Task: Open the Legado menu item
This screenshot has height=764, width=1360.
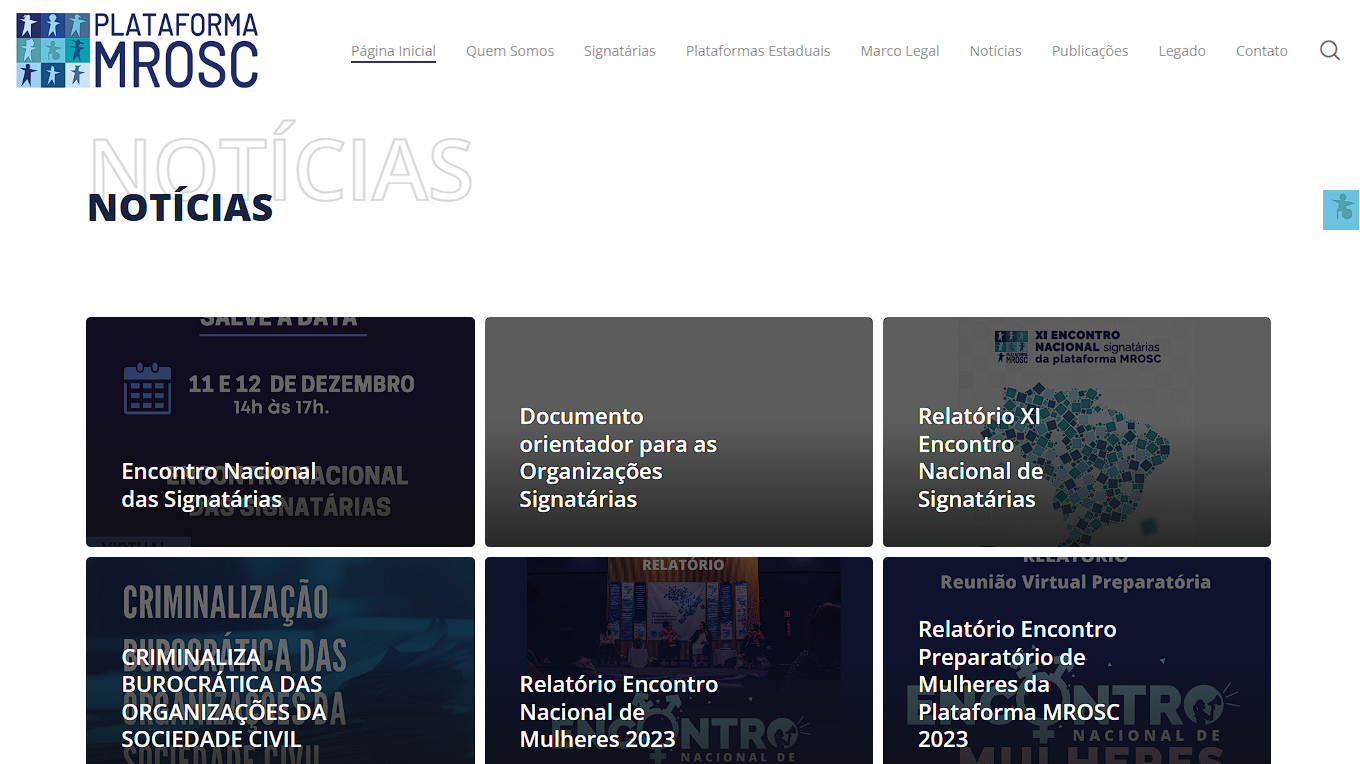Action: pos(1182,51)
